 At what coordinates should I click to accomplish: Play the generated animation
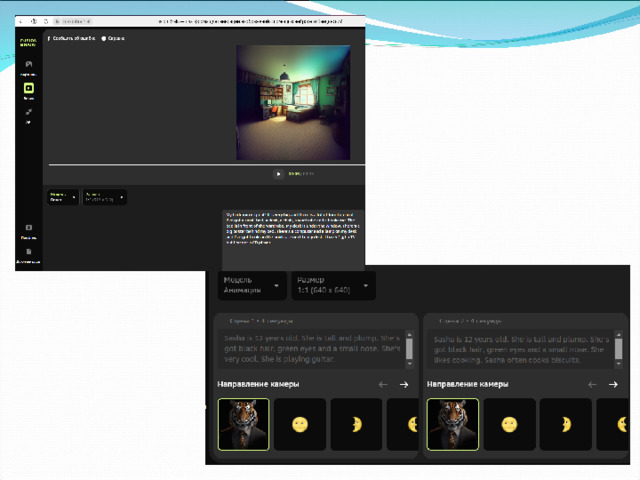[278, 174]
